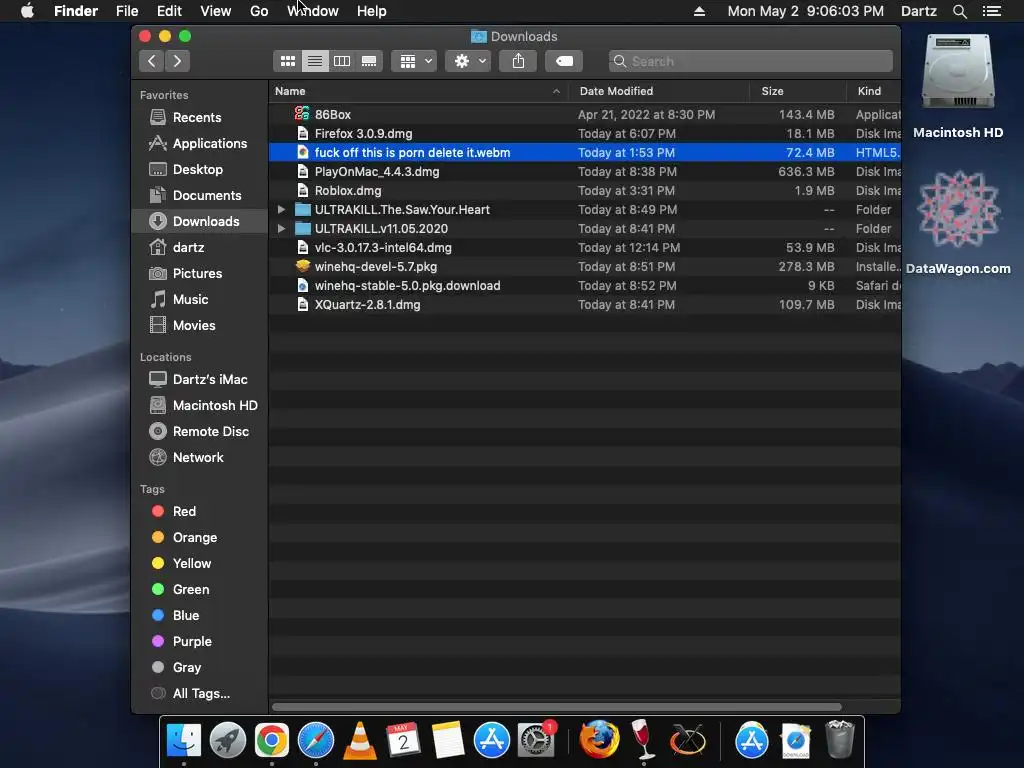Filter by the Red tag
1024x768 pixels.
click(x=199, y=511)
